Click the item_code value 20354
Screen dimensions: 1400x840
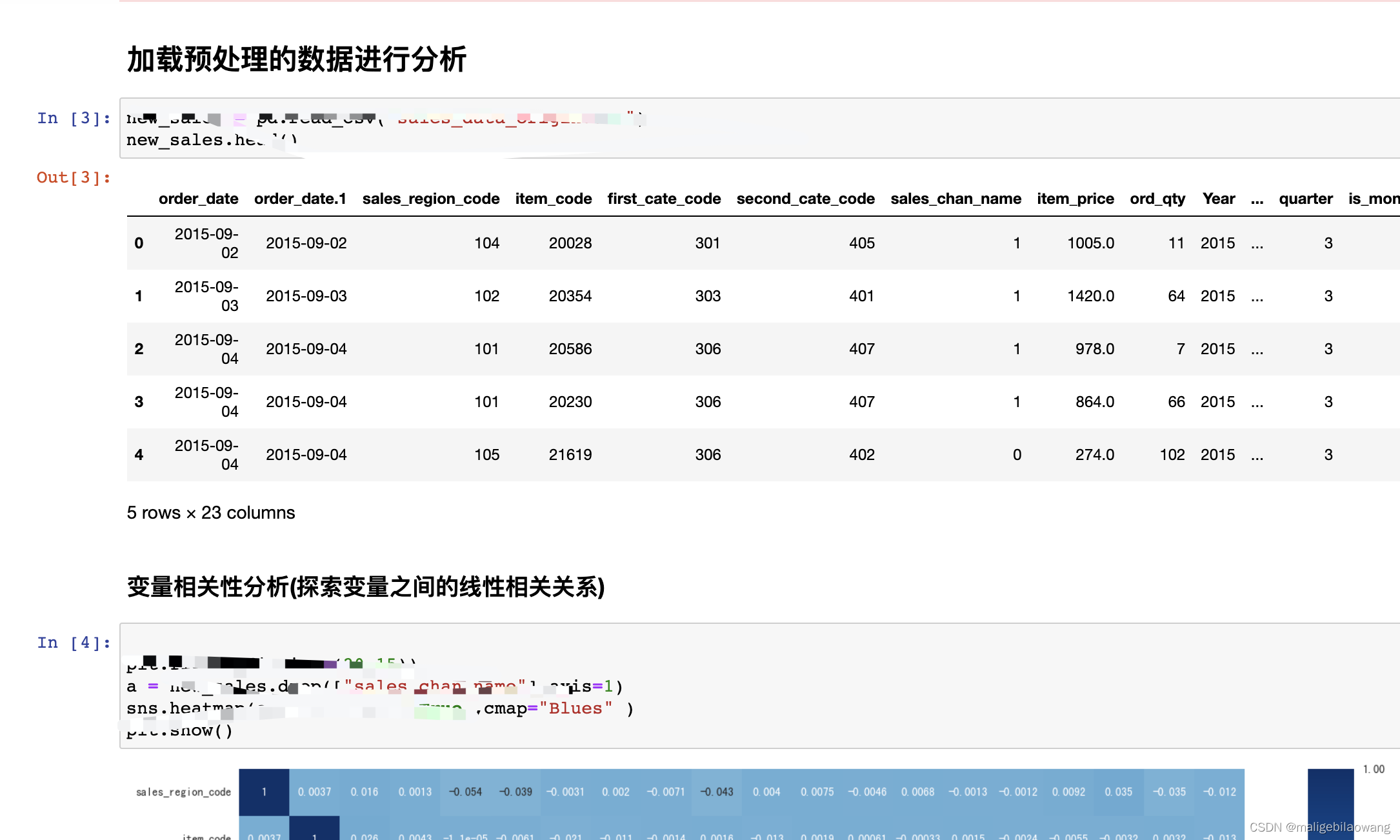point(570,296)
